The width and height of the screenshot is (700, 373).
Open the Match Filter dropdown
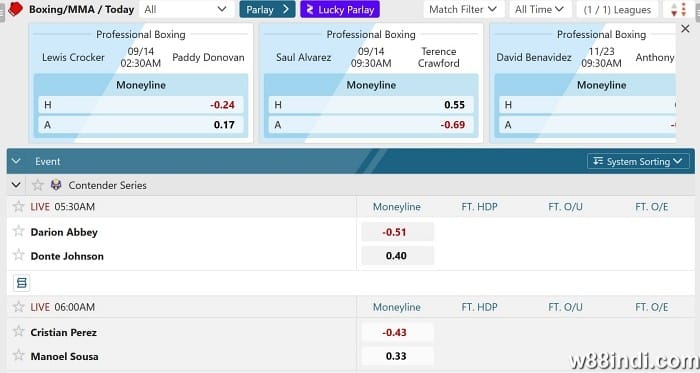[463, 9]
